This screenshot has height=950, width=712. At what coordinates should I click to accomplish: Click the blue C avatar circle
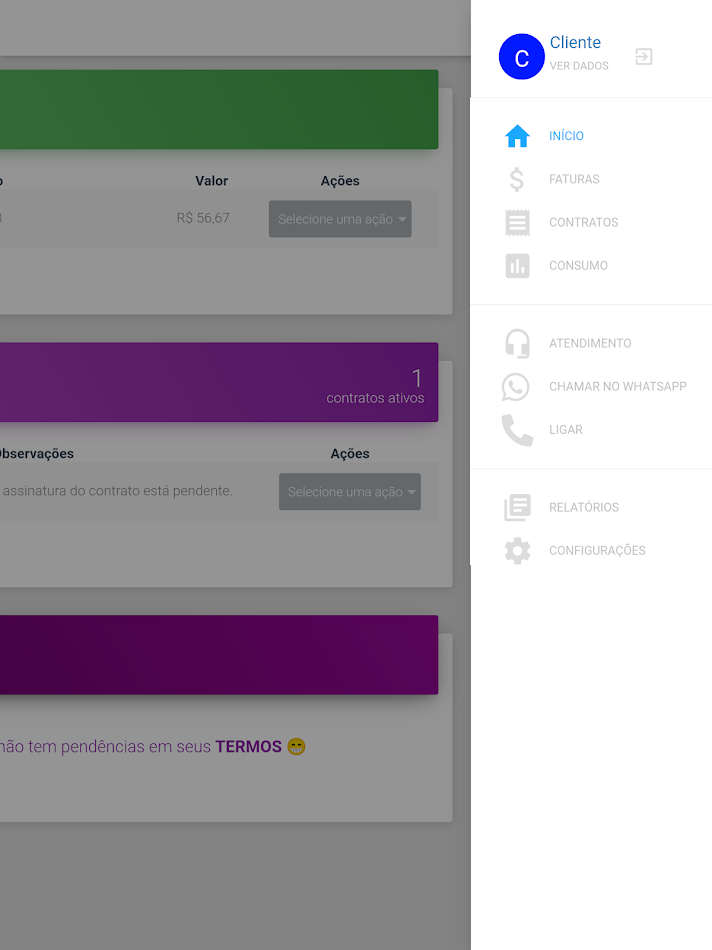tap(521, 56)
